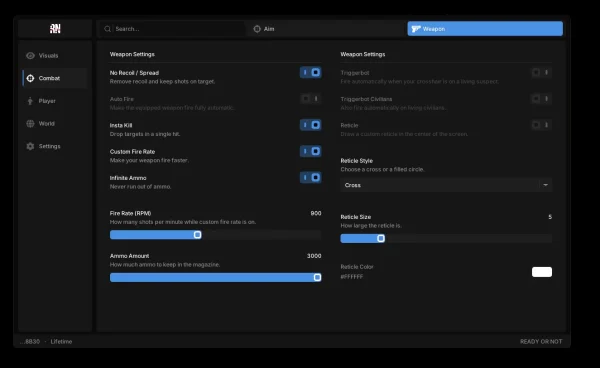Click the Ammo Amount value 3000
The height and width of the screenshot is (368, 600).
point(314,256)
